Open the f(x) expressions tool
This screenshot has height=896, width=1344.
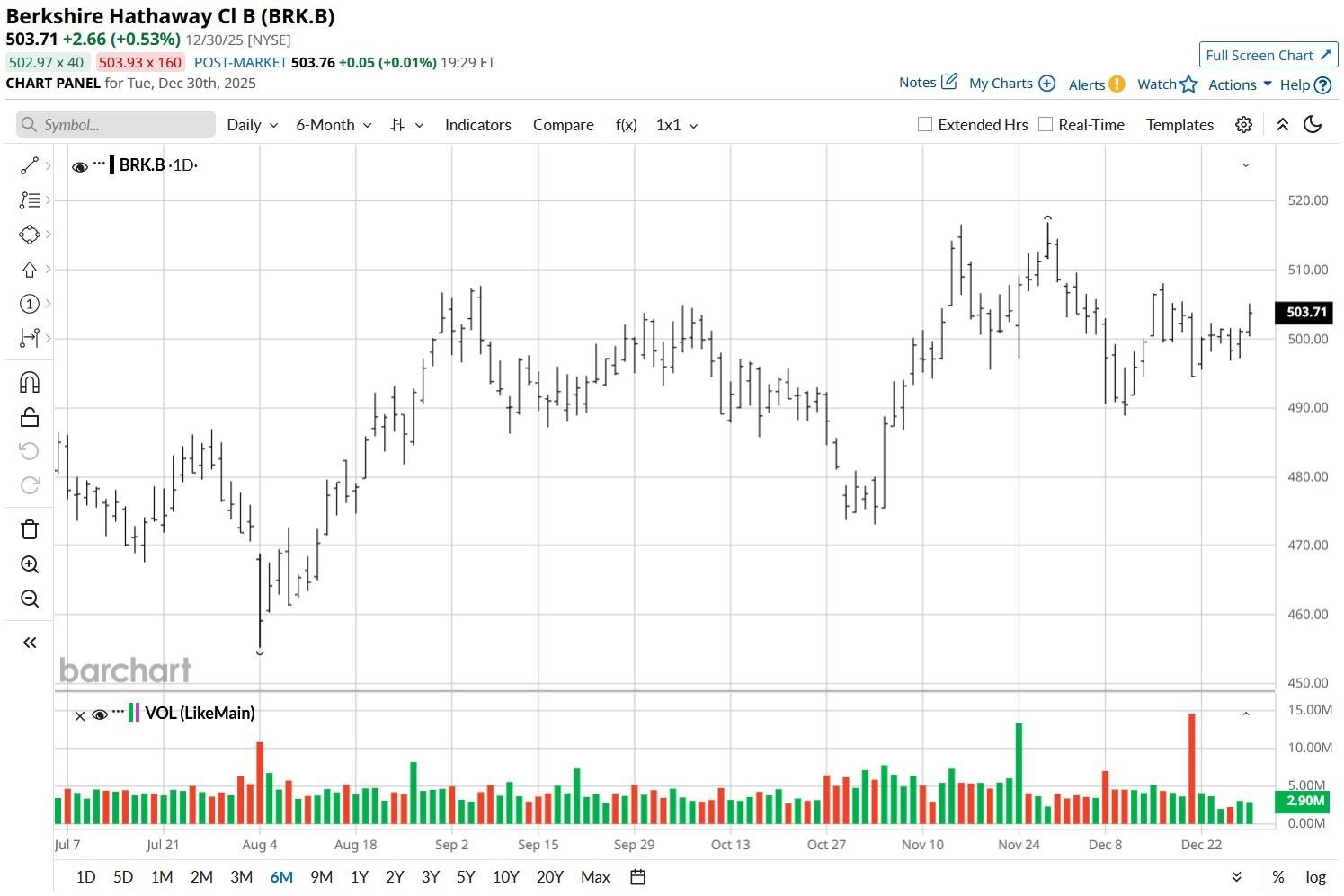click(x=627, y=125)
